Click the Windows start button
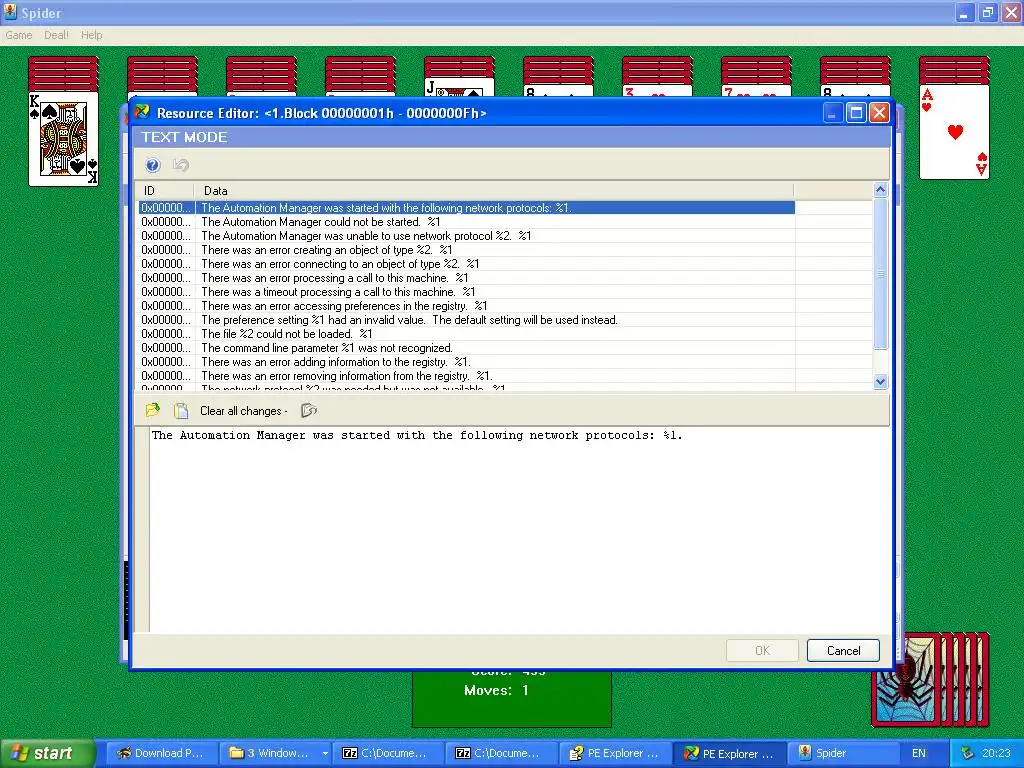The width and height of the screenshot is (1024, 768). [47, 753]
